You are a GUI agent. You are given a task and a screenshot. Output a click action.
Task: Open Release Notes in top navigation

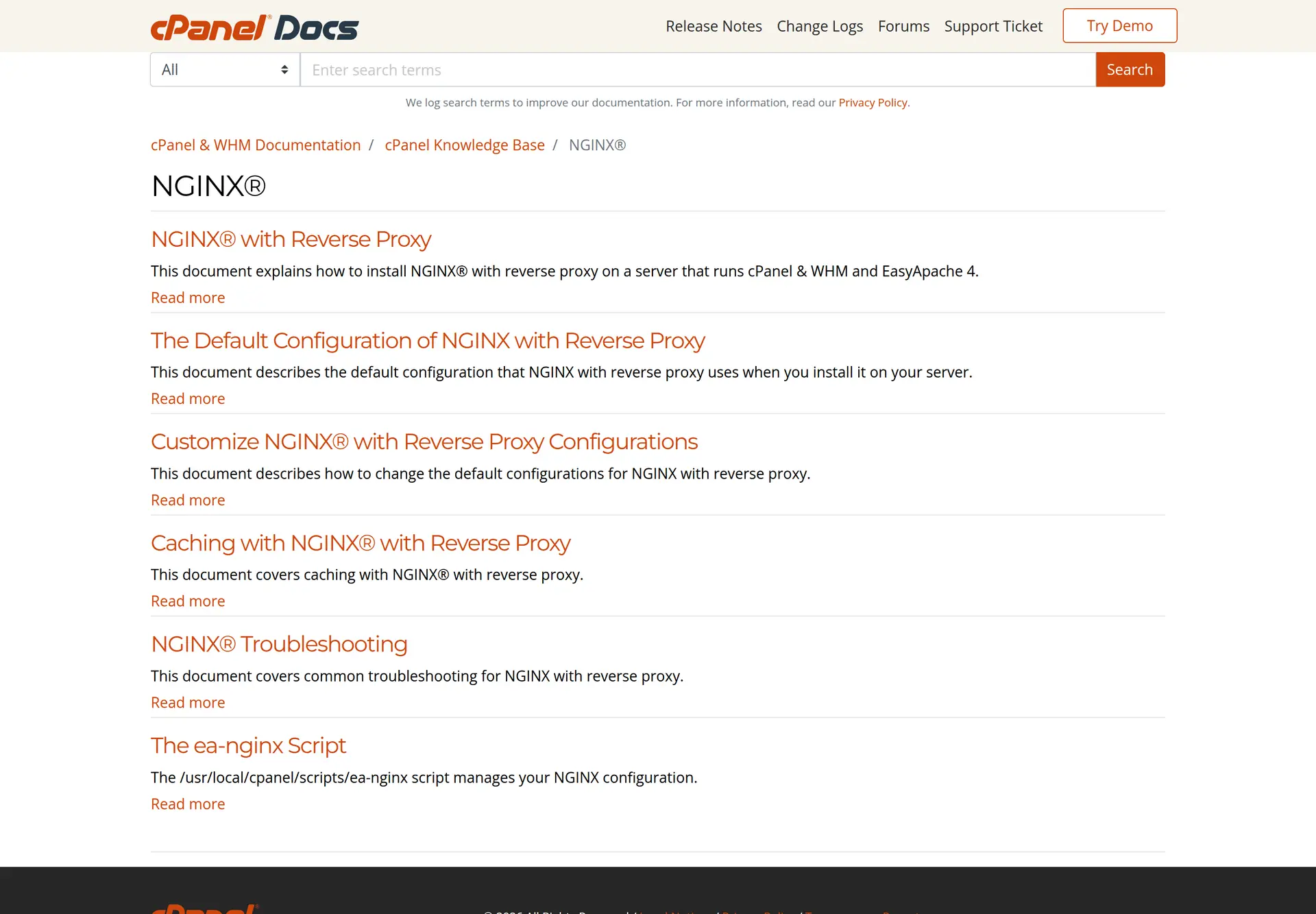click(x=714, y=26)
